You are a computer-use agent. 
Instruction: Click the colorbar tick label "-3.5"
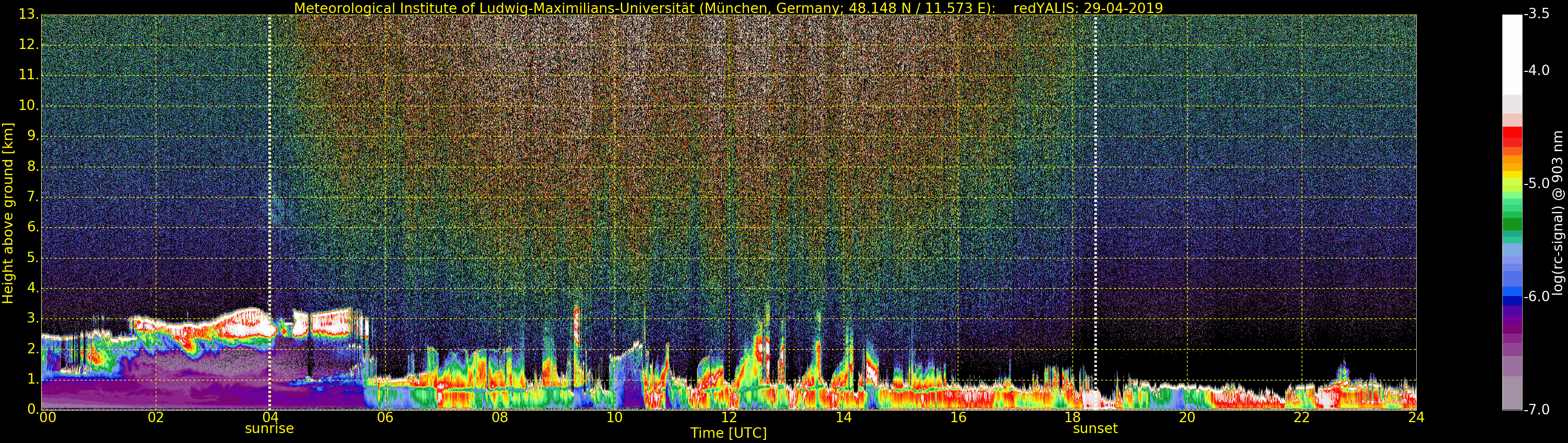pyautogui.click(x=1537, y=14)
